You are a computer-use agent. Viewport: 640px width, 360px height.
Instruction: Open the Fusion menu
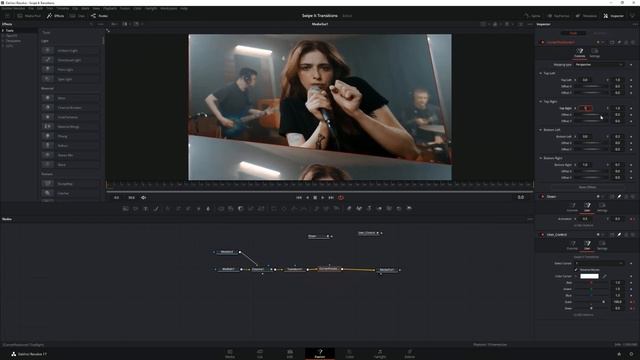pos(124,8)
